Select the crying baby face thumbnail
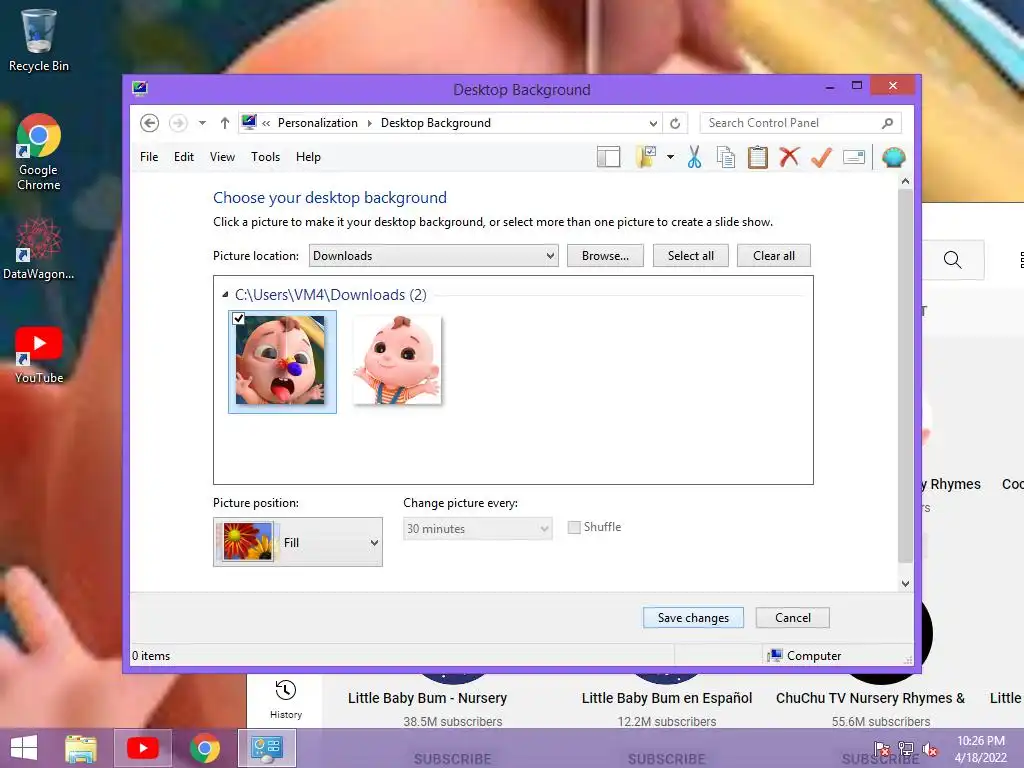The width and height of the screenshot is (1024, 768). point(282,362)
